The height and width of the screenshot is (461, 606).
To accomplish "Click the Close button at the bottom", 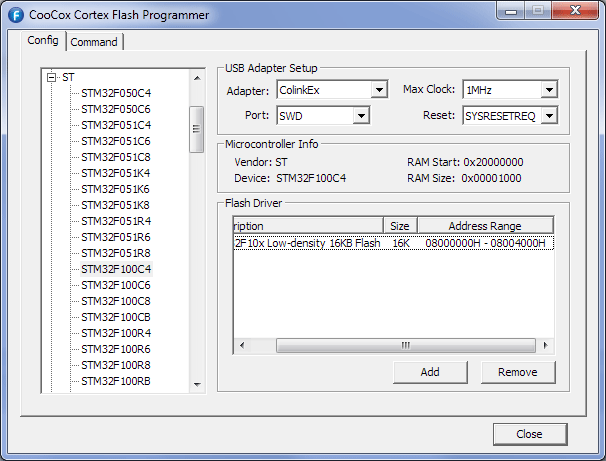I will click(x=530, y=434).
